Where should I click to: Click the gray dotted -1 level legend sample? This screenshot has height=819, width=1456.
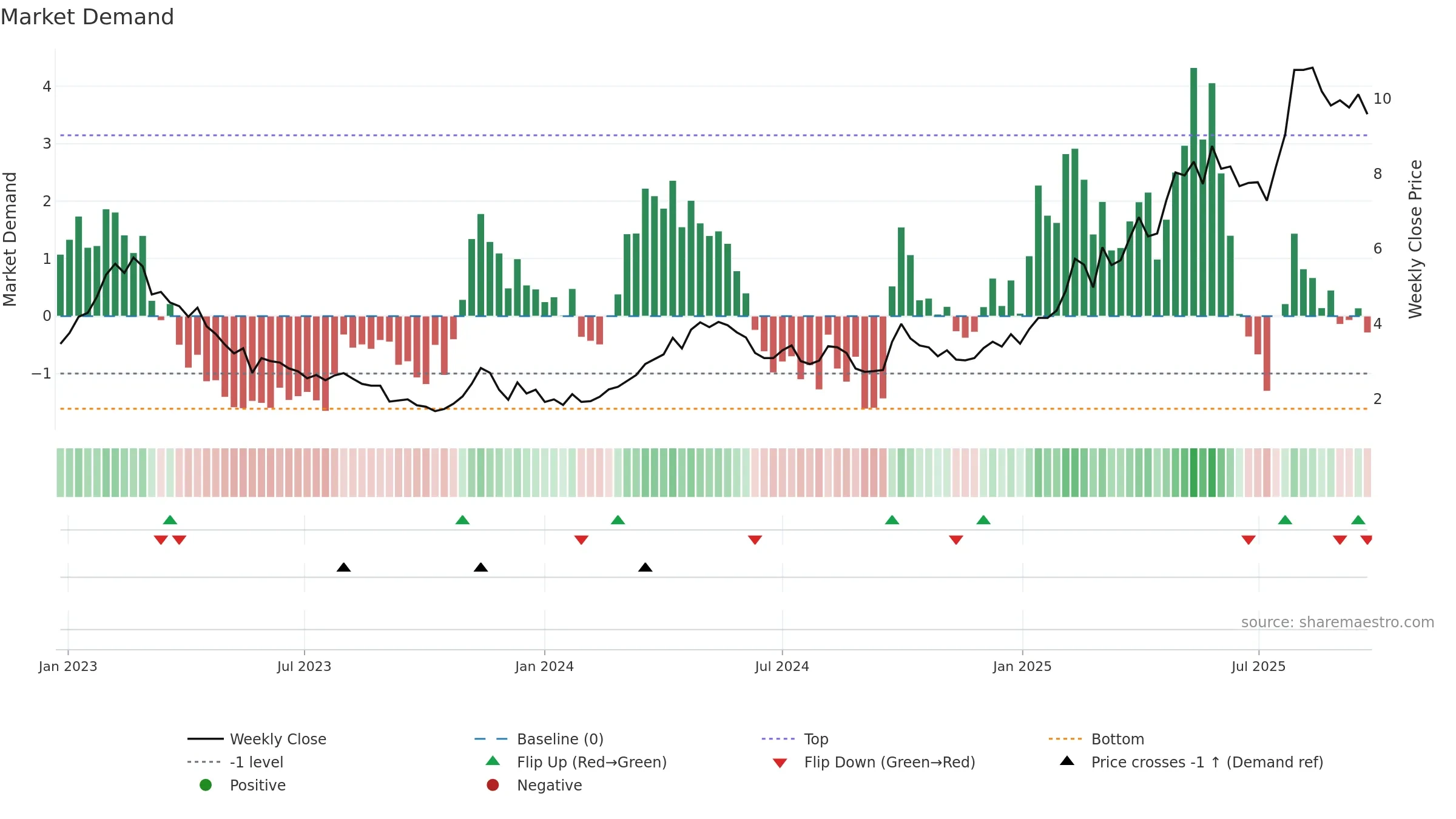pos(204,762)
